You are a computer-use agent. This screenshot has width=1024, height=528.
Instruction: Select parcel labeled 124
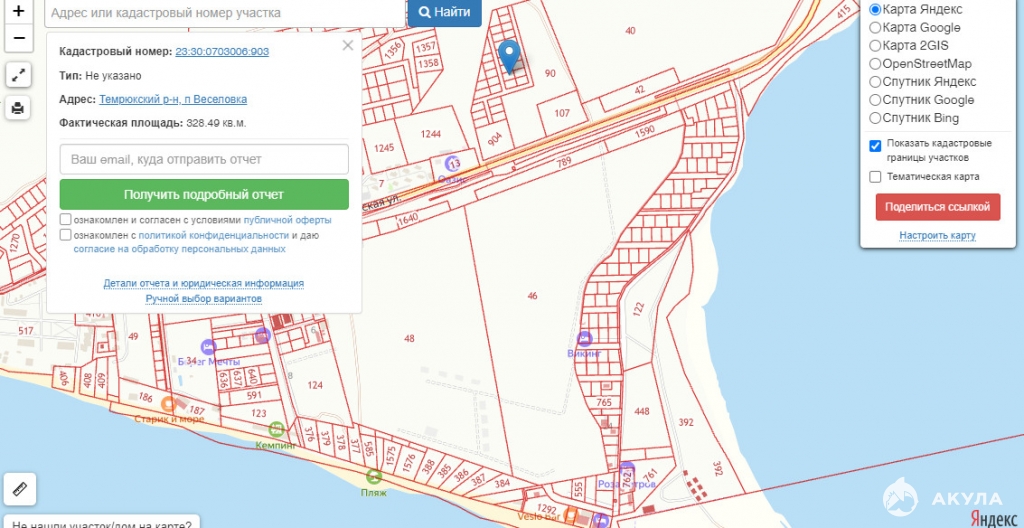pos(315,386)
